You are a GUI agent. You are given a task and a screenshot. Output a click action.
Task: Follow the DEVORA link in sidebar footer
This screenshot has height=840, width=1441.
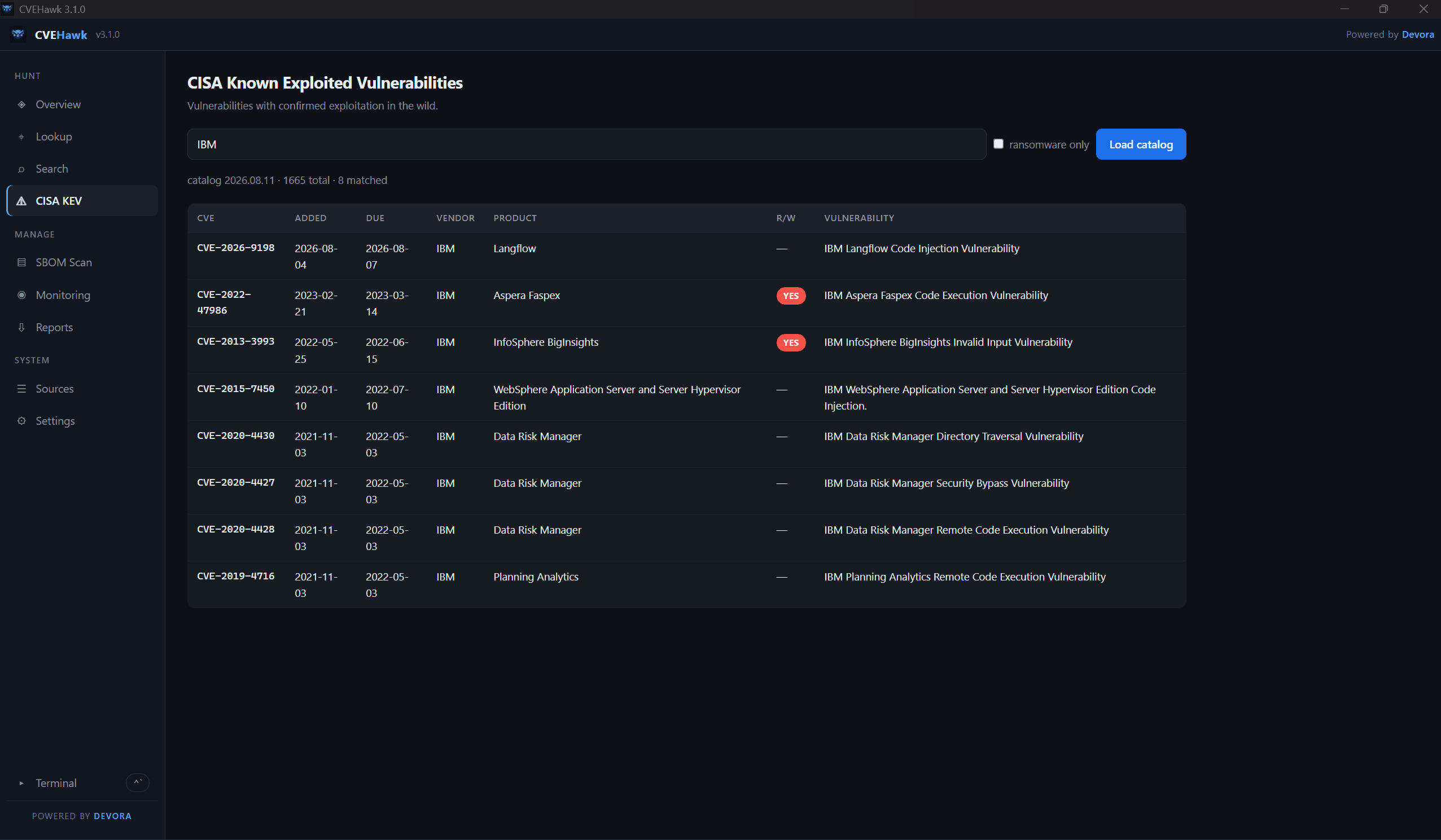[x=113, y=816]
